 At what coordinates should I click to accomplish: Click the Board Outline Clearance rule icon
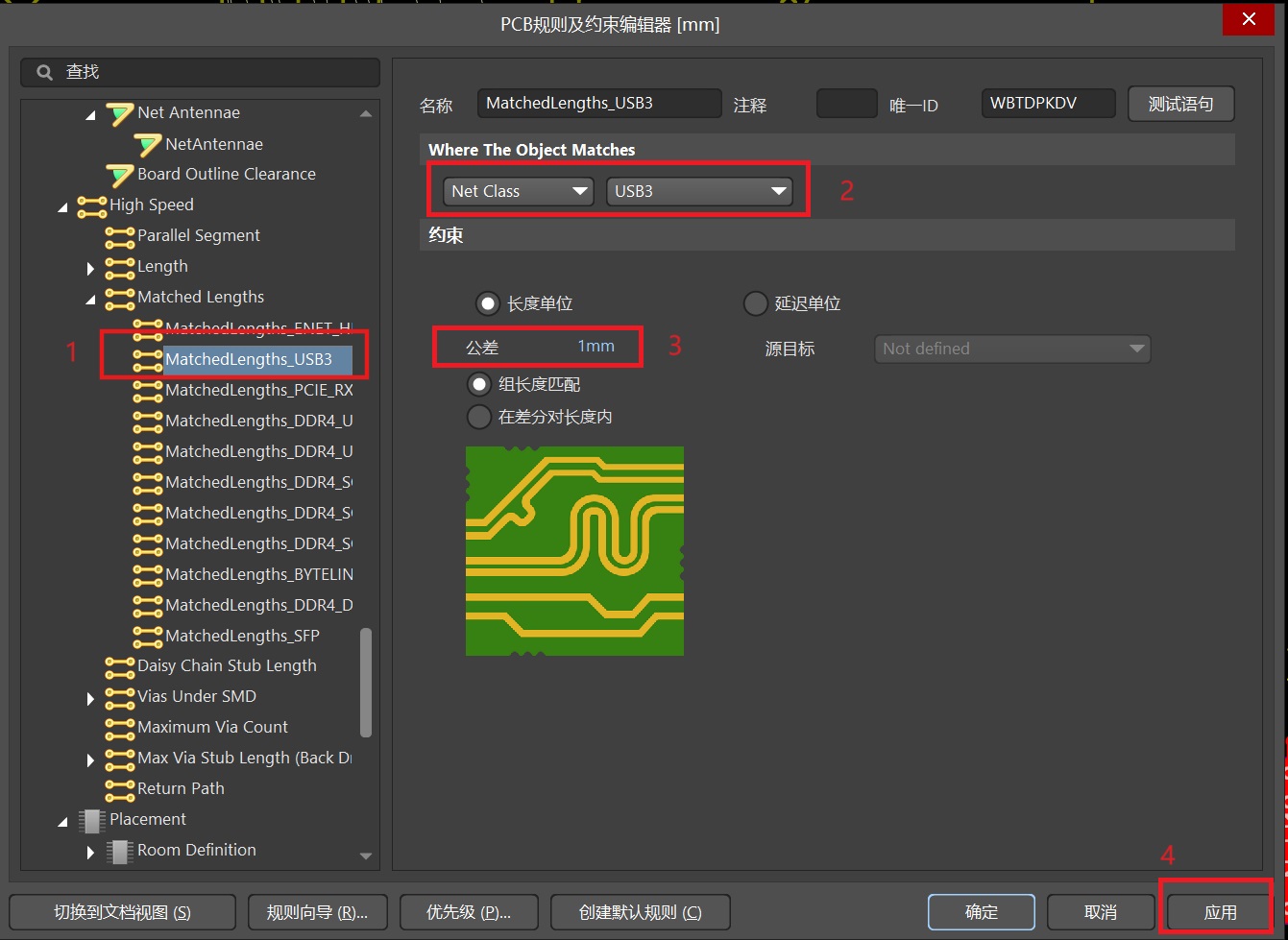120,175
